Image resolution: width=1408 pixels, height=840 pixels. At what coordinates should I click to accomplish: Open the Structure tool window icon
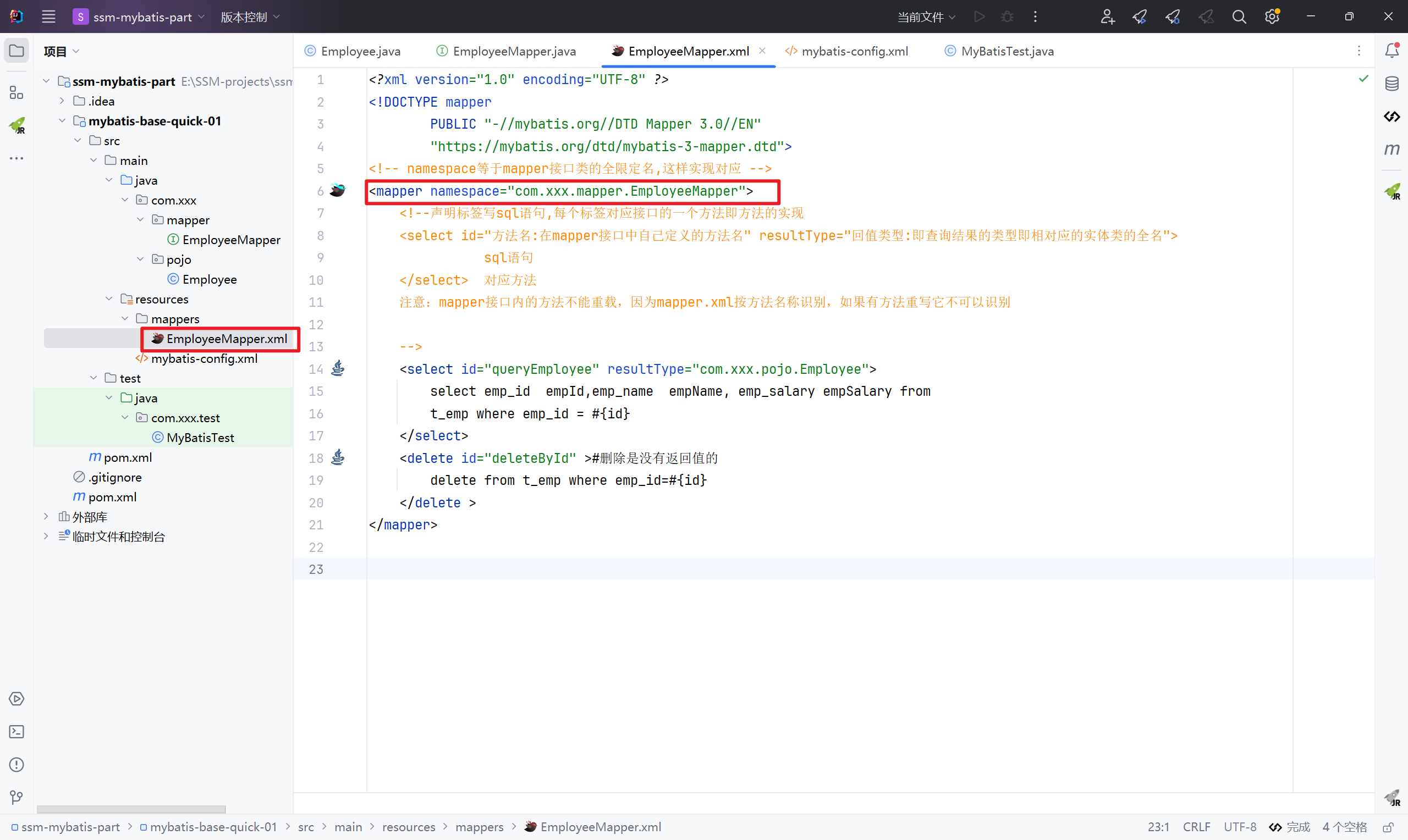16,92
